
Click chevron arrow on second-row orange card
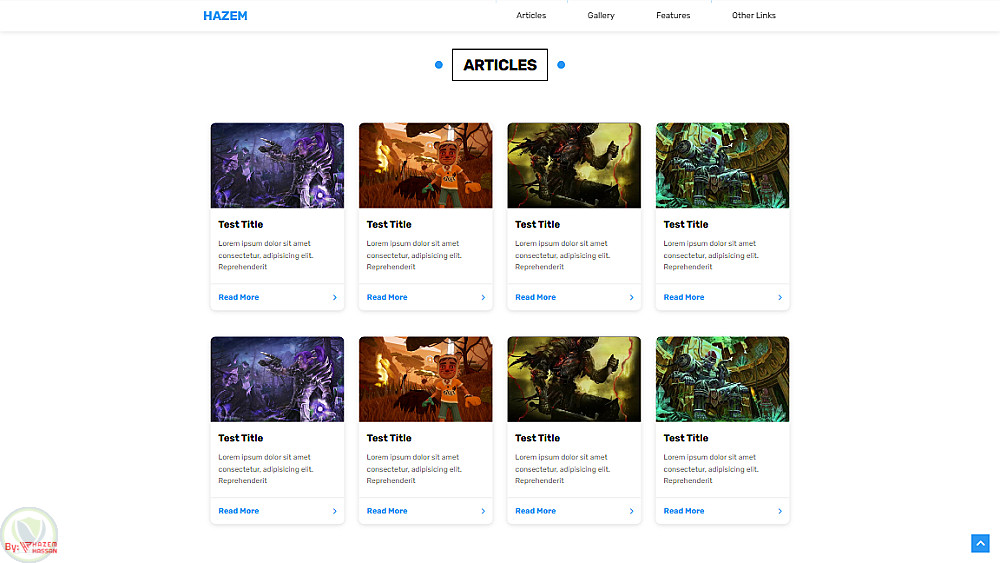click(483, 511)
